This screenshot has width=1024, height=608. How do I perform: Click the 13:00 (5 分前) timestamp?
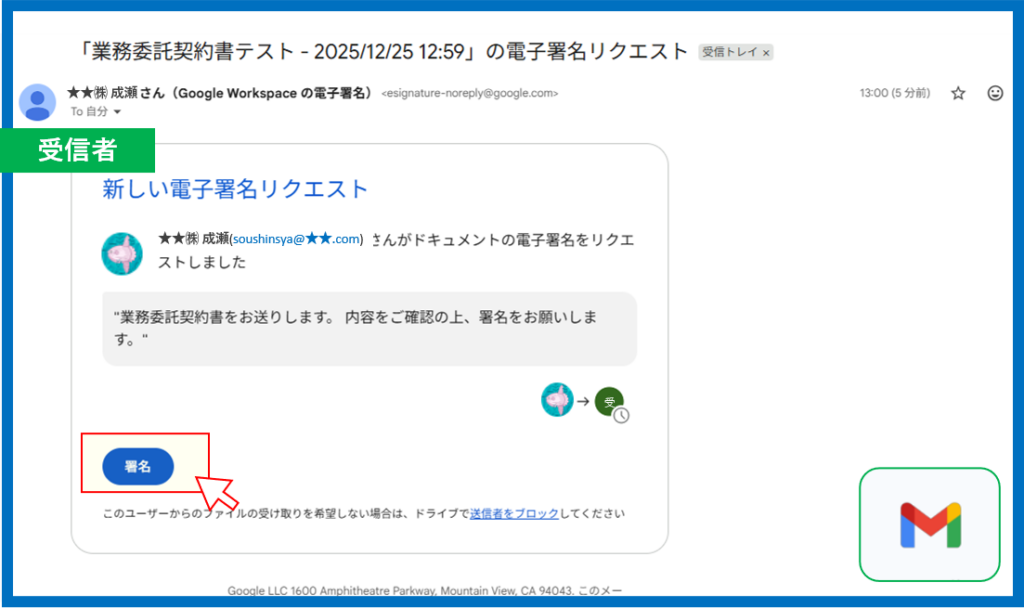894,93
